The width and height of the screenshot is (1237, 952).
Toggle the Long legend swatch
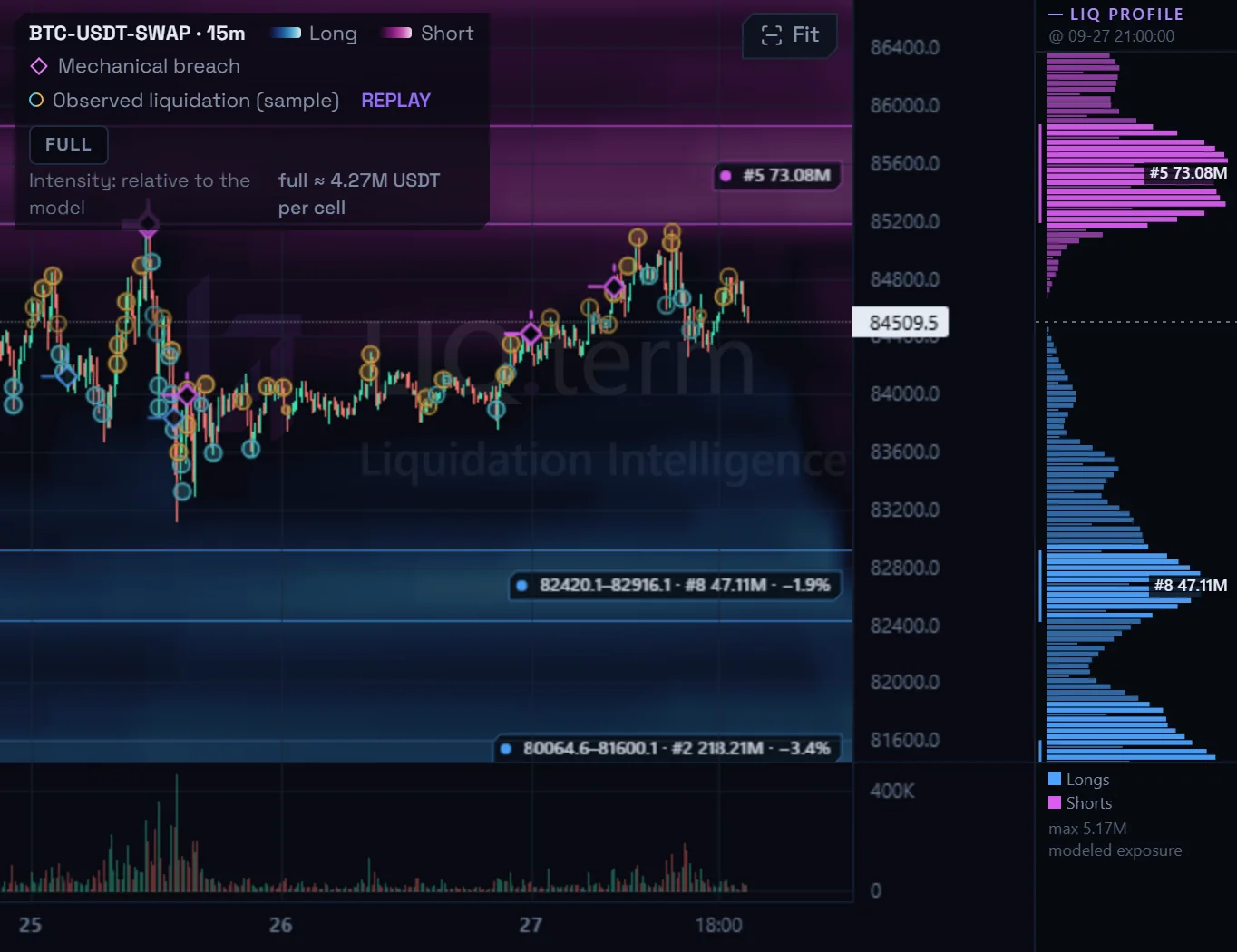(x=286, y=34)
